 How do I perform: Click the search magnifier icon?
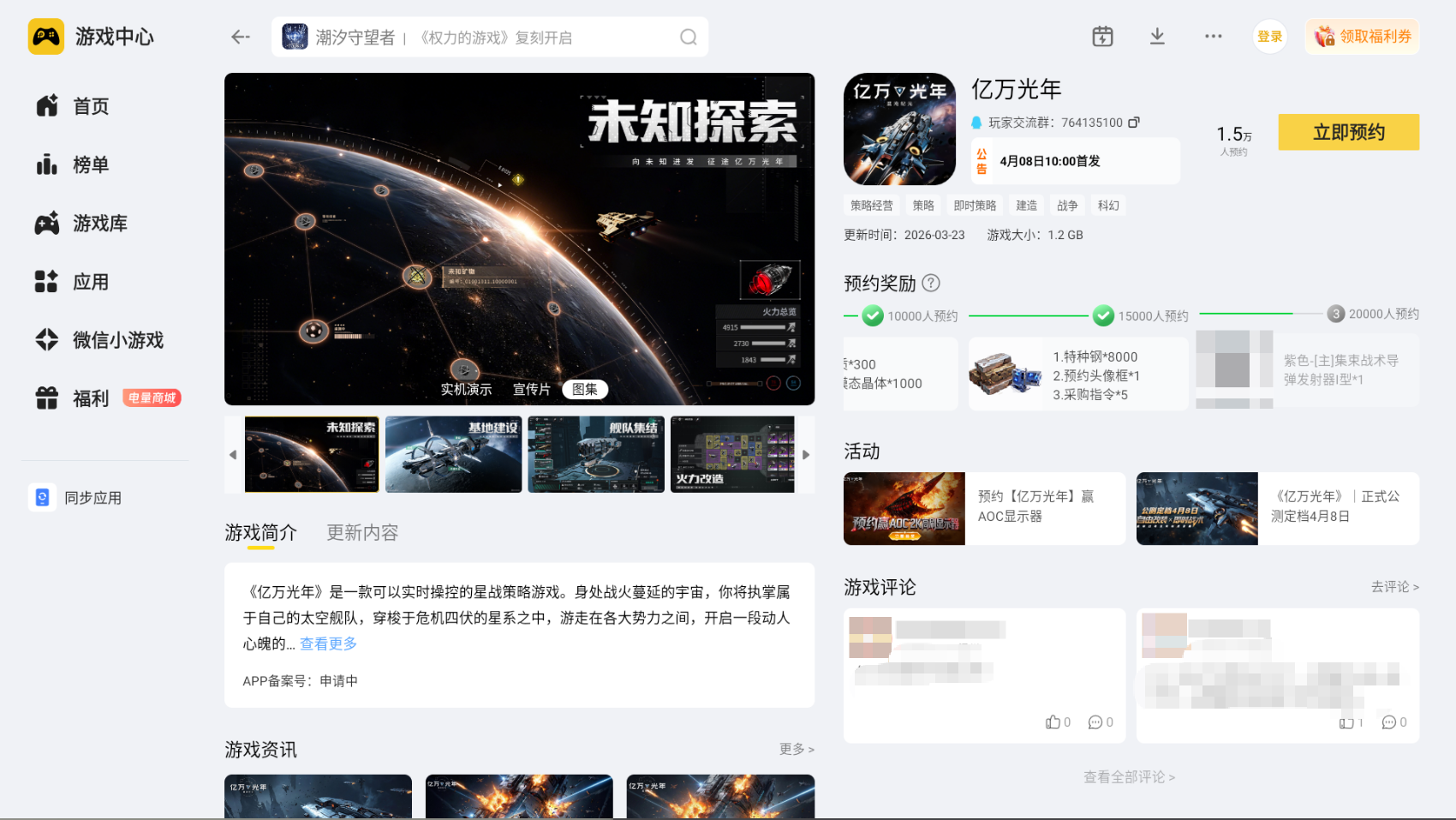689,37
